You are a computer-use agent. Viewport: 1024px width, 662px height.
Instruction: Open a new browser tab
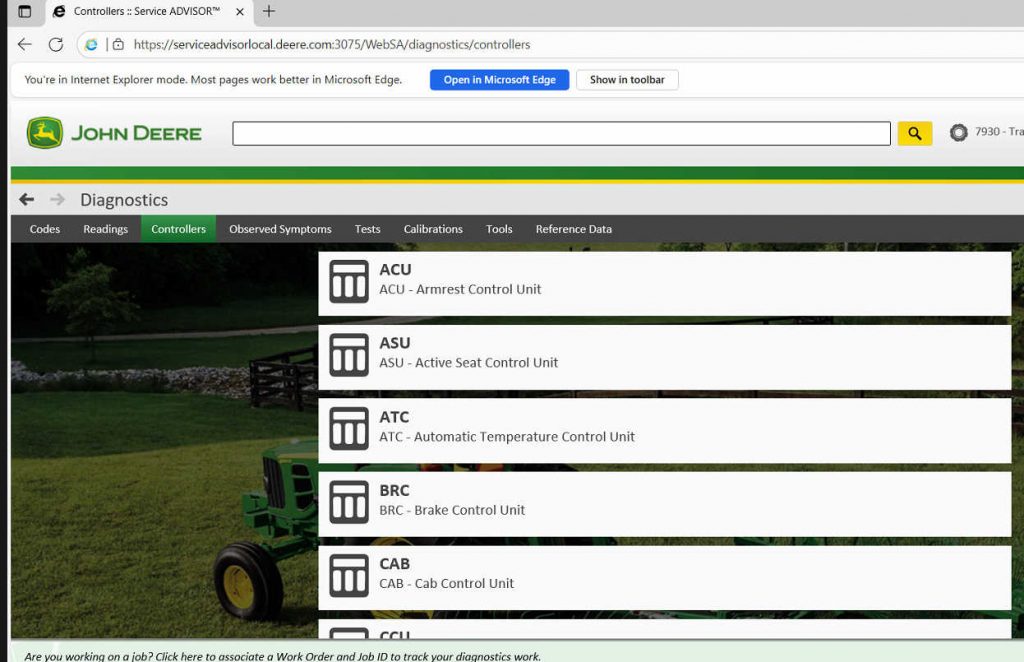pos(268,12)
